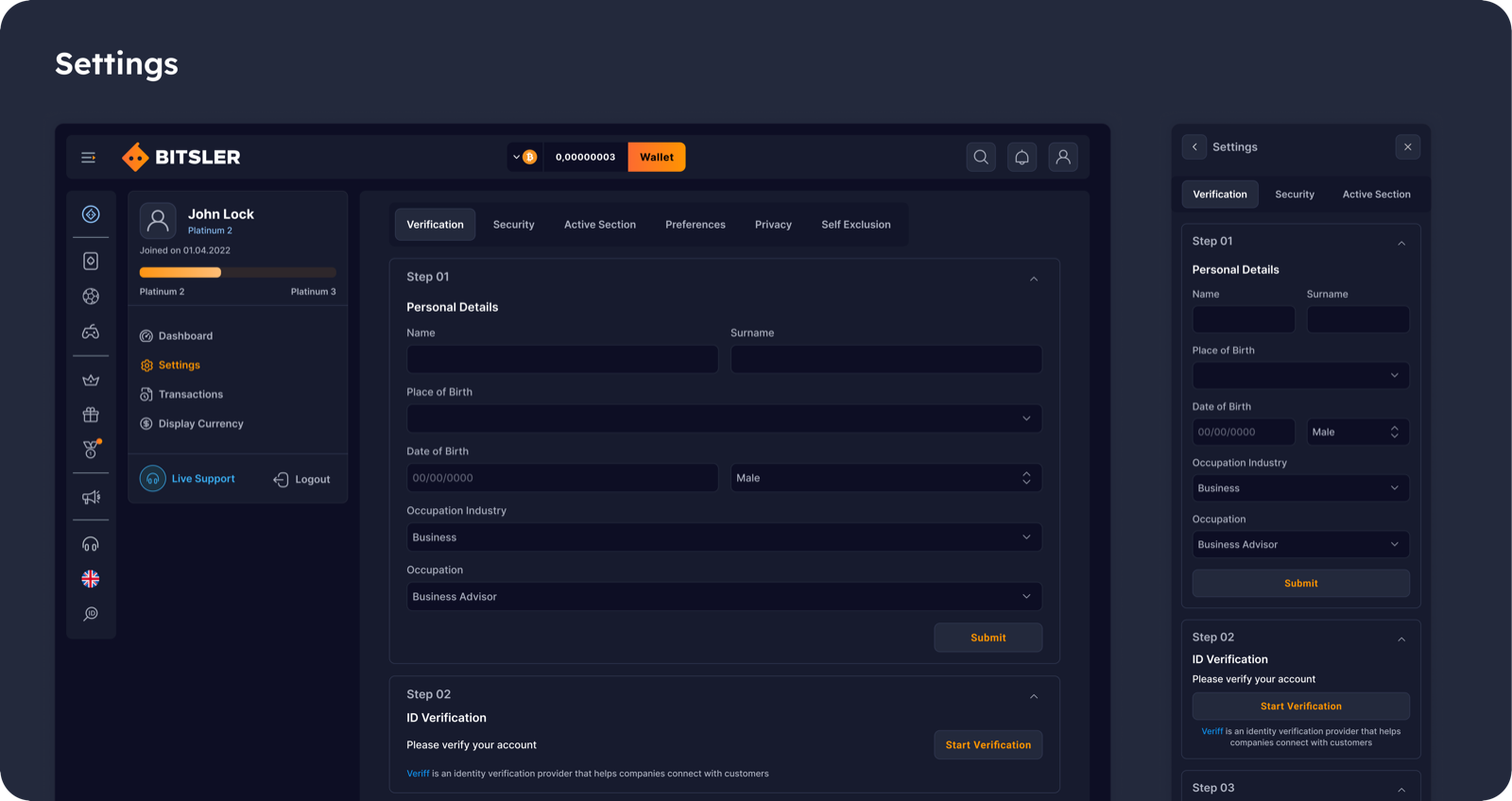Screen dimensions: 1512x801
Task: Open the user profile icon in the top bar
Action: [x=1063, y=157]
